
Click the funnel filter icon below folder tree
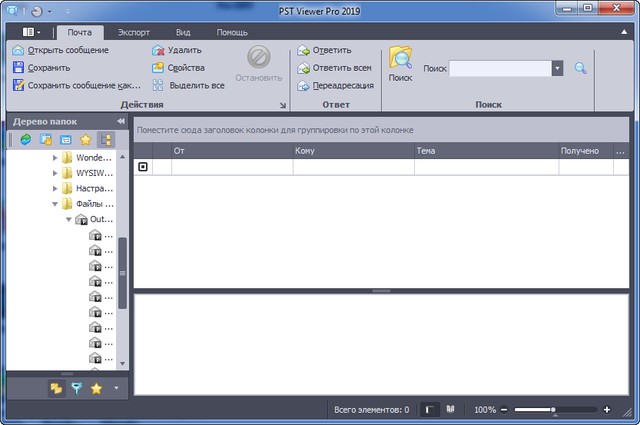77,388
